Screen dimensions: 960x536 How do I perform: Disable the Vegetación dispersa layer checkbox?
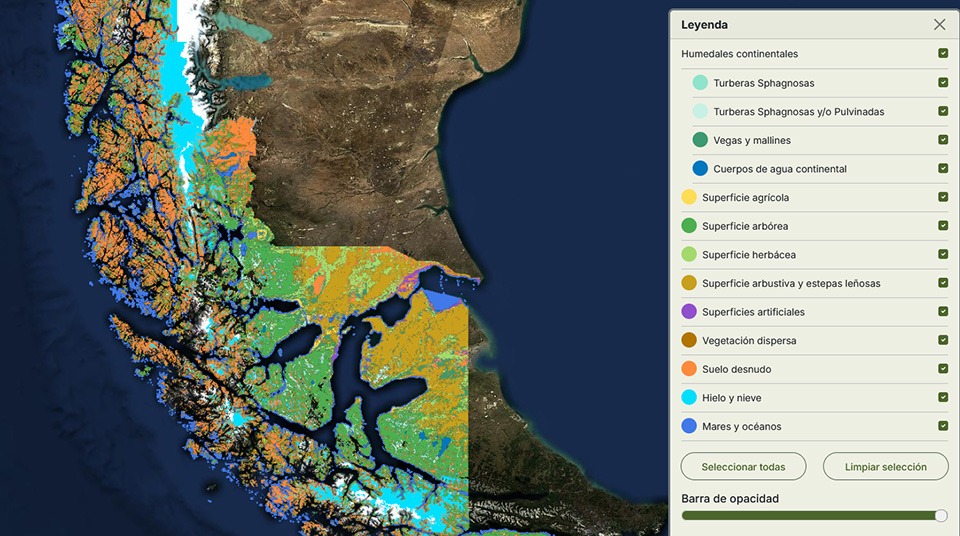(943, 340)
